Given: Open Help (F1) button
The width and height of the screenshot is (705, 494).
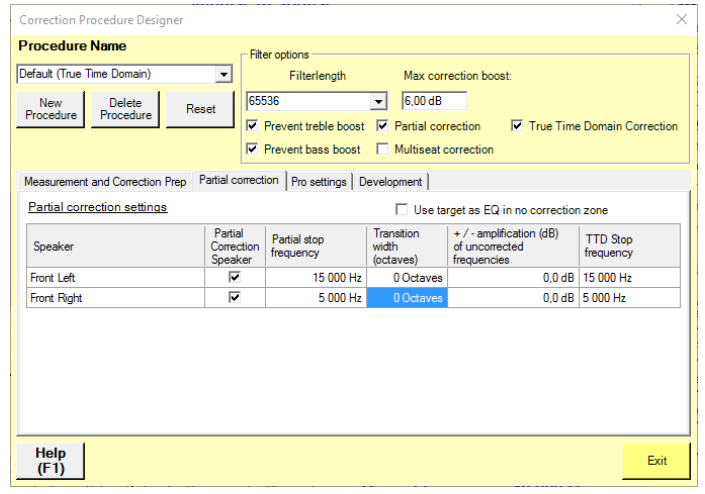Looking at the screenshot, I should point(50,460).
